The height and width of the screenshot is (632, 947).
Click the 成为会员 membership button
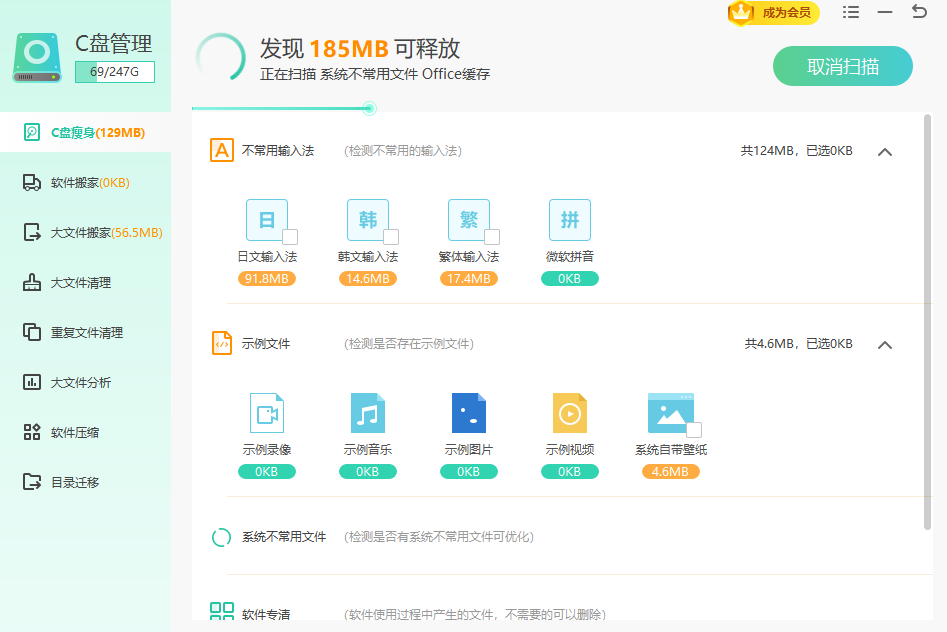773,13
